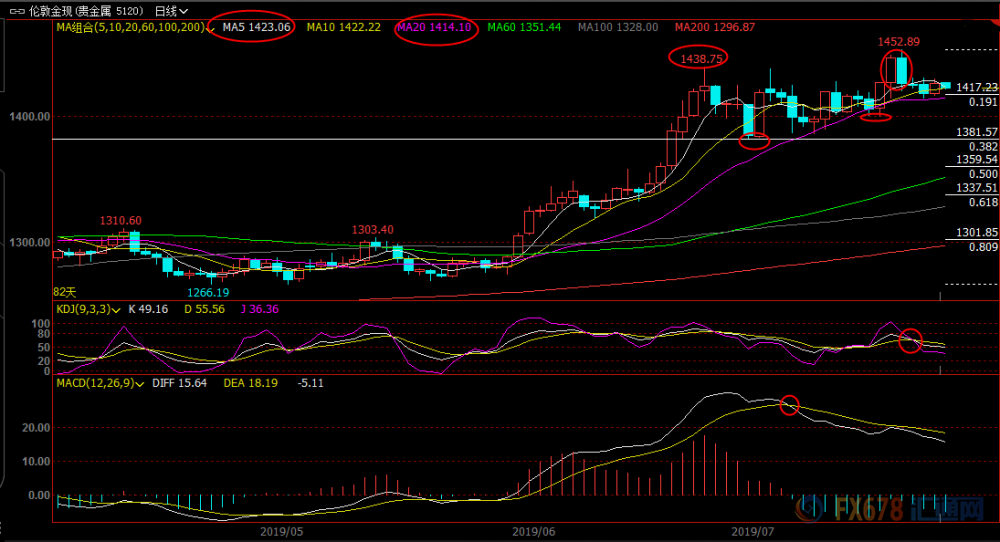Click the 1266.19 low price label
Viewport: 1000px width, 542px height.
pyautogui.click(x=208, y=293)
